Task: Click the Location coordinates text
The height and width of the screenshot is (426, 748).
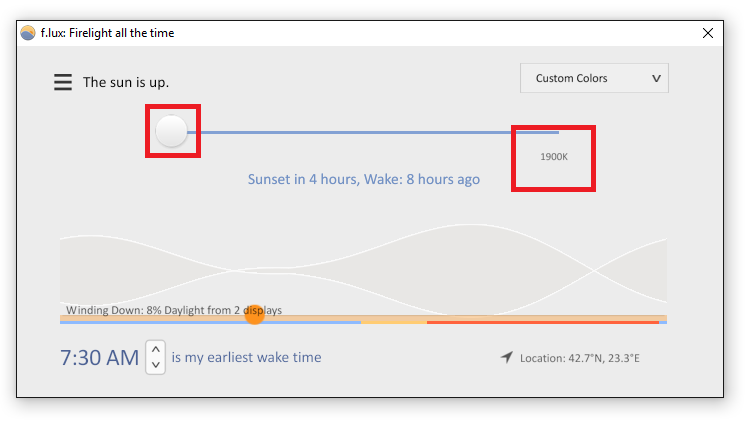Action: tap(580, 358)
